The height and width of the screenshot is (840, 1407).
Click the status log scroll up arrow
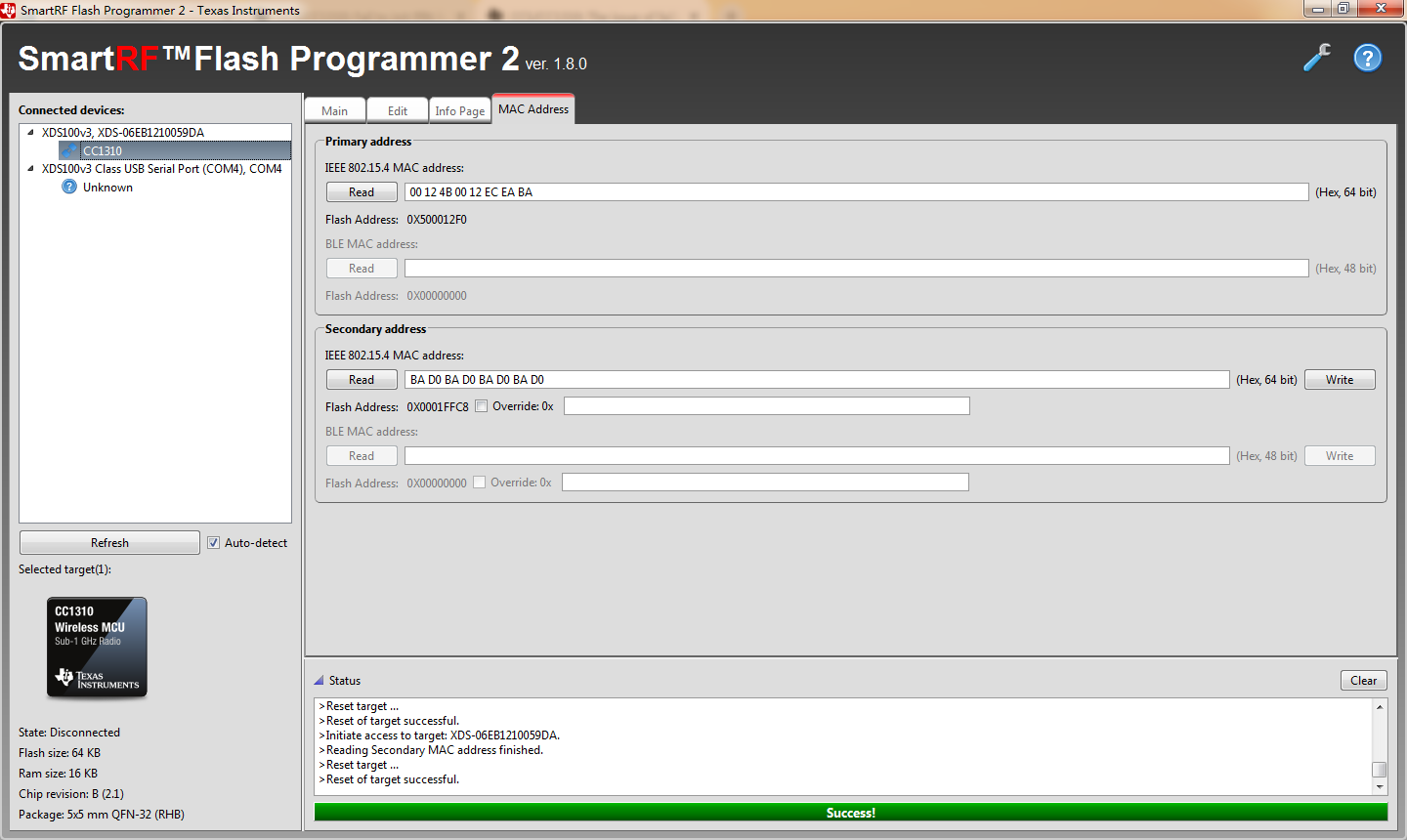[1380, 706]
